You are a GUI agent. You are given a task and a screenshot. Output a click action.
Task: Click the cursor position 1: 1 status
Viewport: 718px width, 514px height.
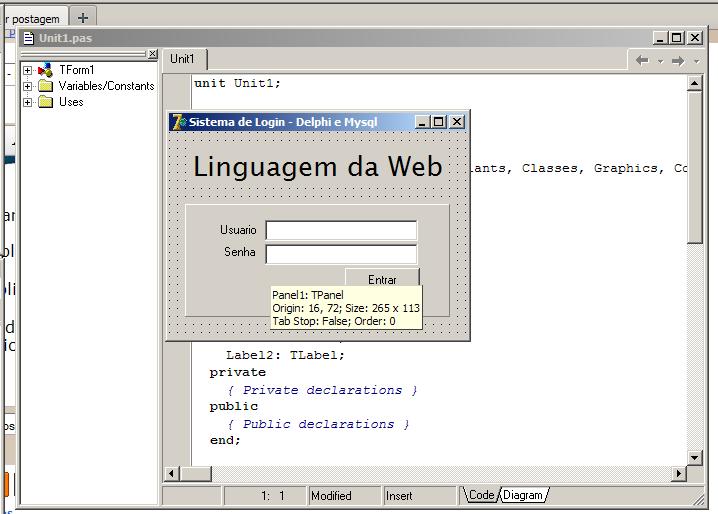click(264, 496)
